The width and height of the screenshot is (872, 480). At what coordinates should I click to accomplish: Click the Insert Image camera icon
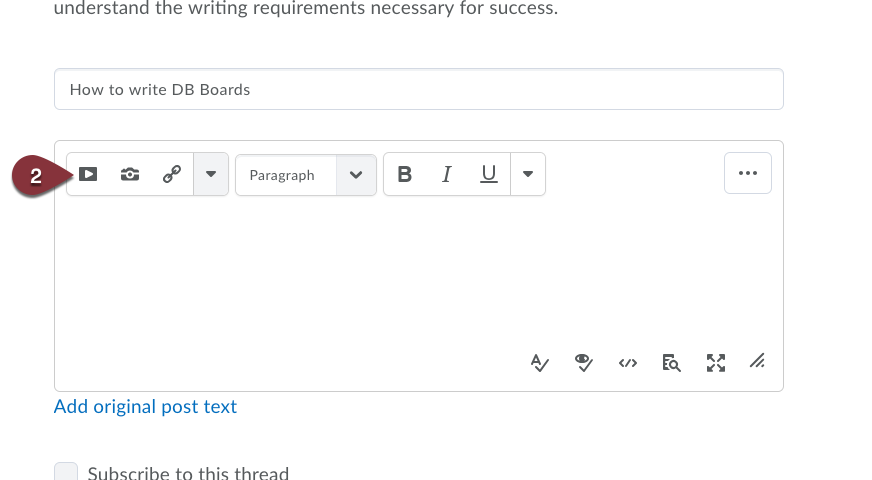pyautogui.click(x=130, y=174)
